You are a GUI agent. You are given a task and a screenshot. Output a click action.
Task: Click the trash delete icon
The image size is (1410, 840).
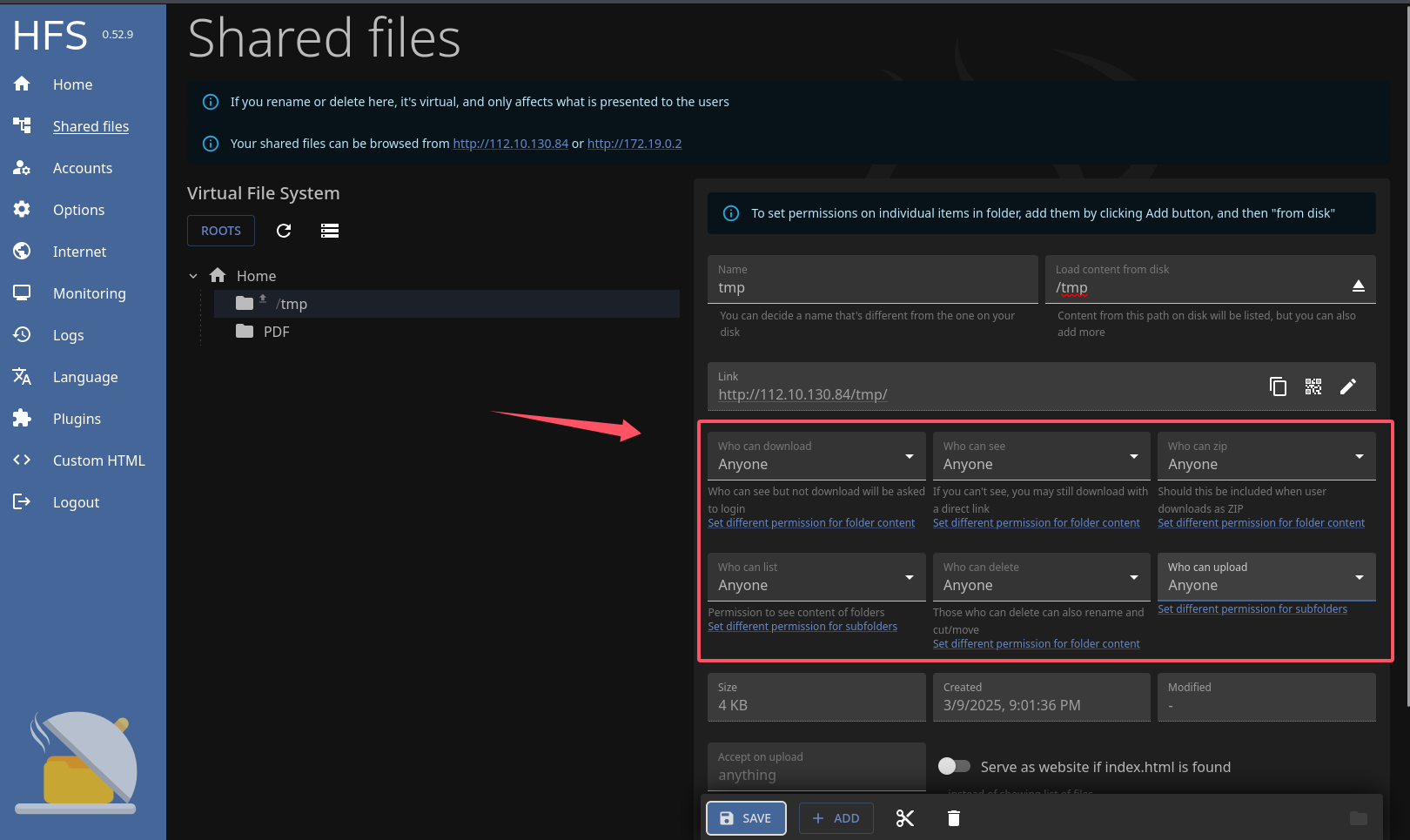coord(954,818)
